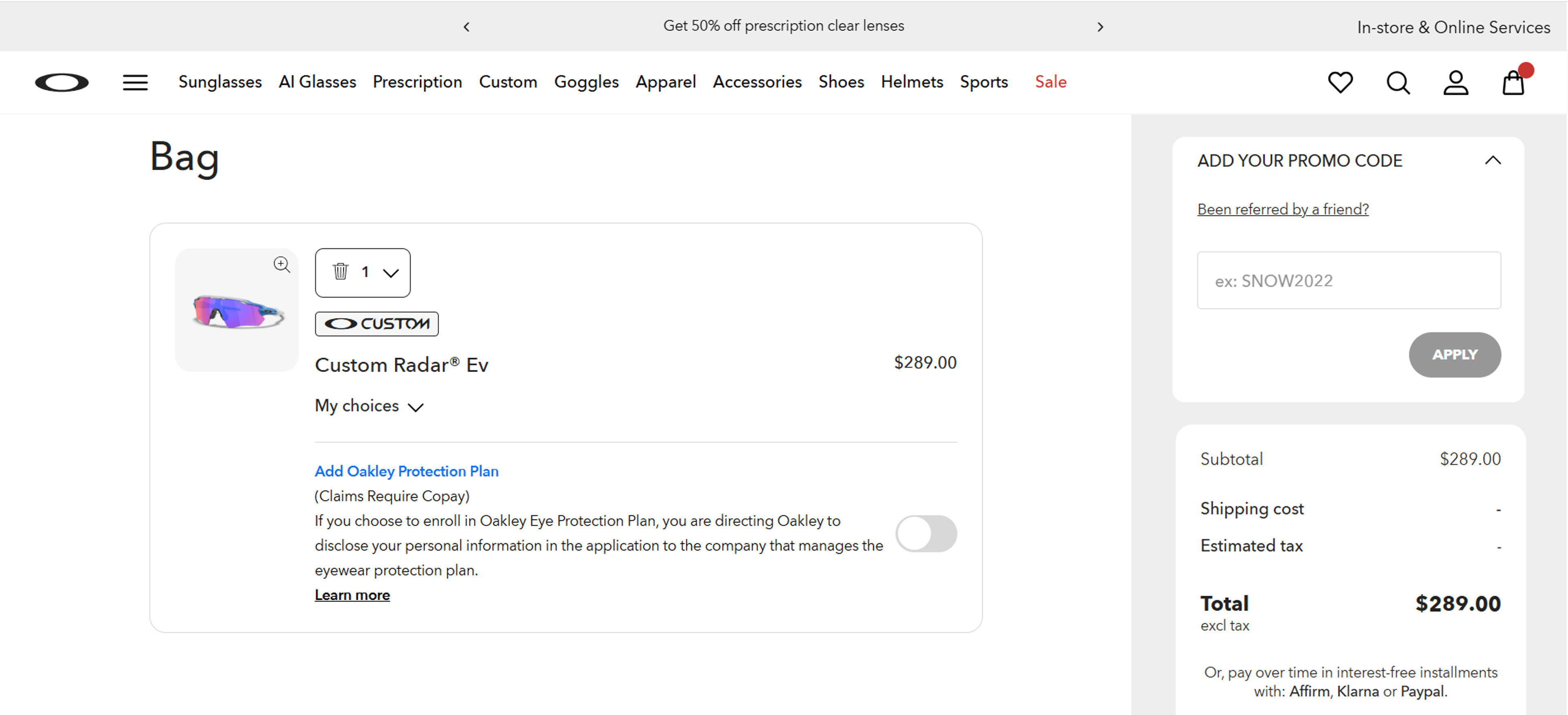Click the Estimated tax label
The image size is (1568, 715).
[x=1252, y=546]
